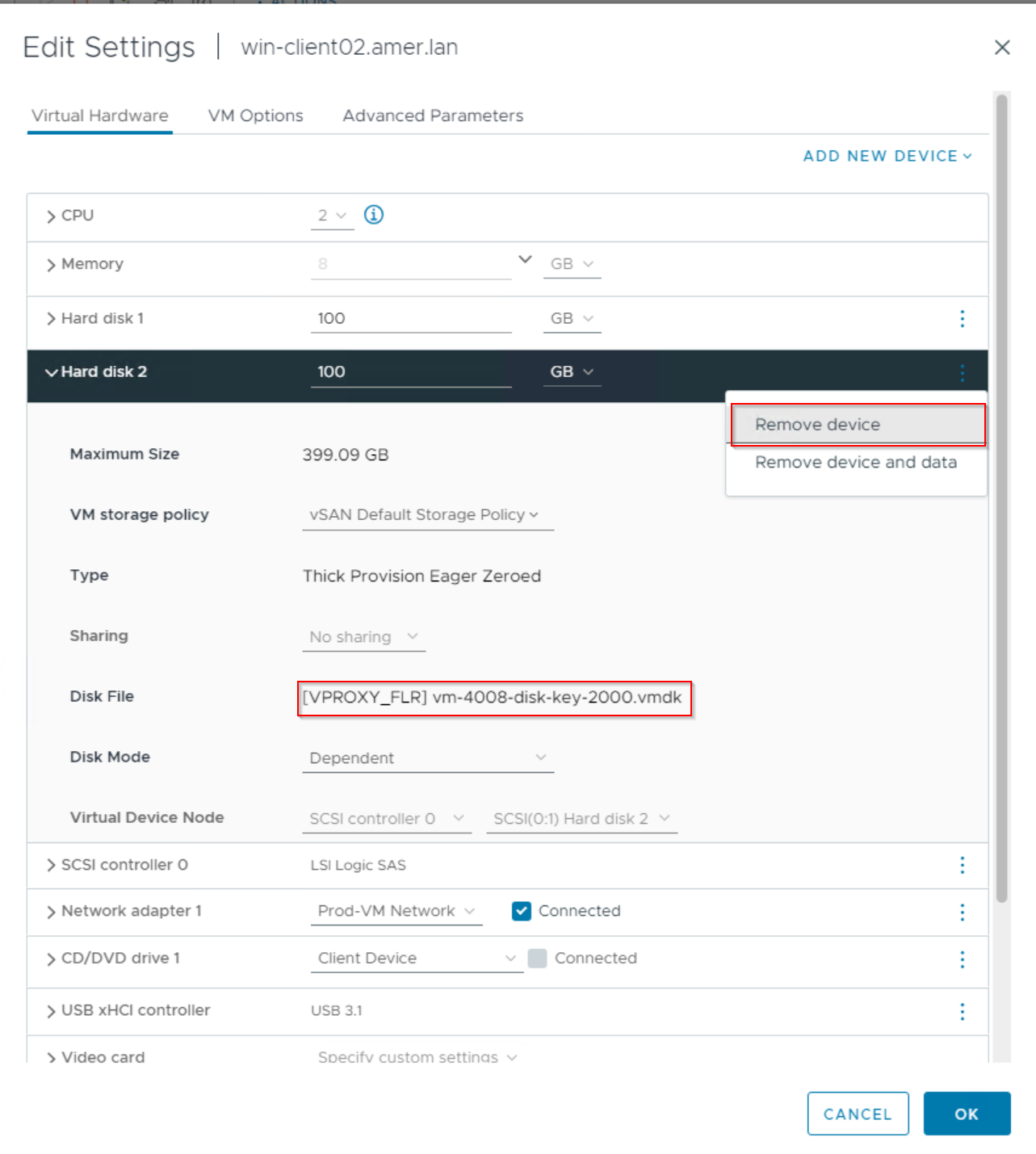
Task: Enable Connected for CD/DVD drive 1
Action: tap(538, 958)
